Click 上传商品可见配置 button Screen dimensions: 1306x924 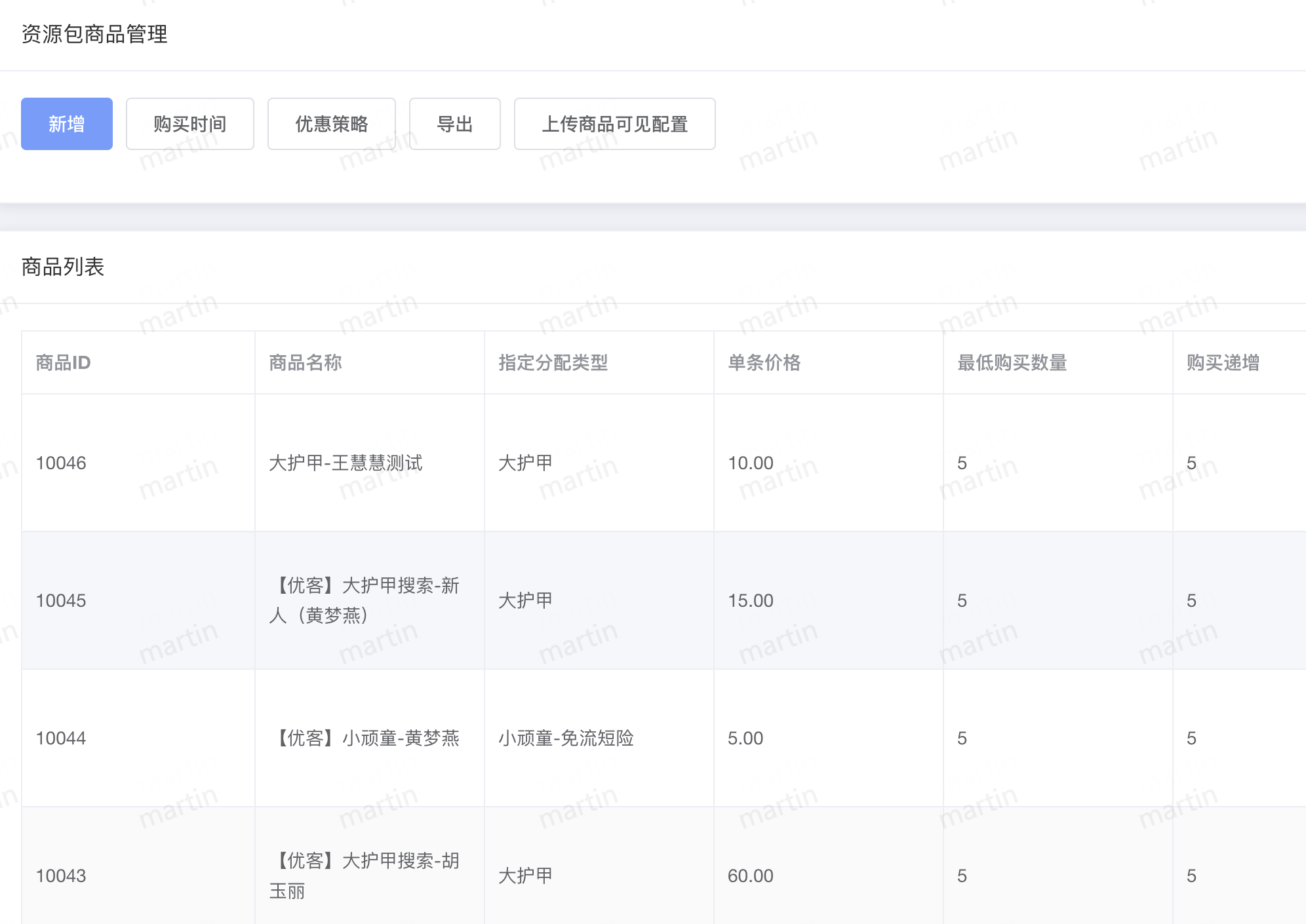click(614, 124)
